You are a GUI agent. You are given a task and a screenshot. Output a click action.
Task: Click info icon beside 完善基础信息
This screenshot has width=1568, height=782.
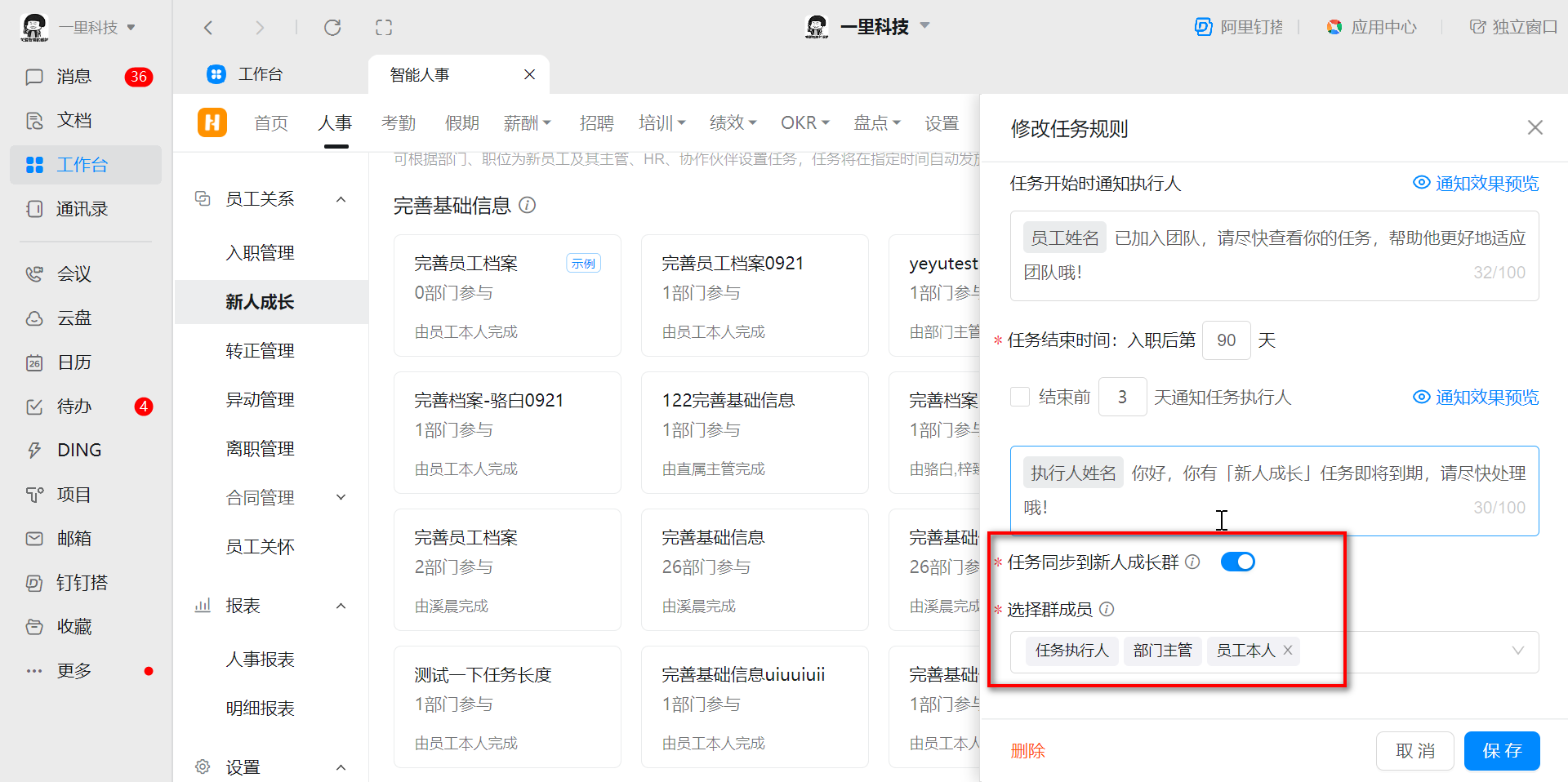click(528, 205)
